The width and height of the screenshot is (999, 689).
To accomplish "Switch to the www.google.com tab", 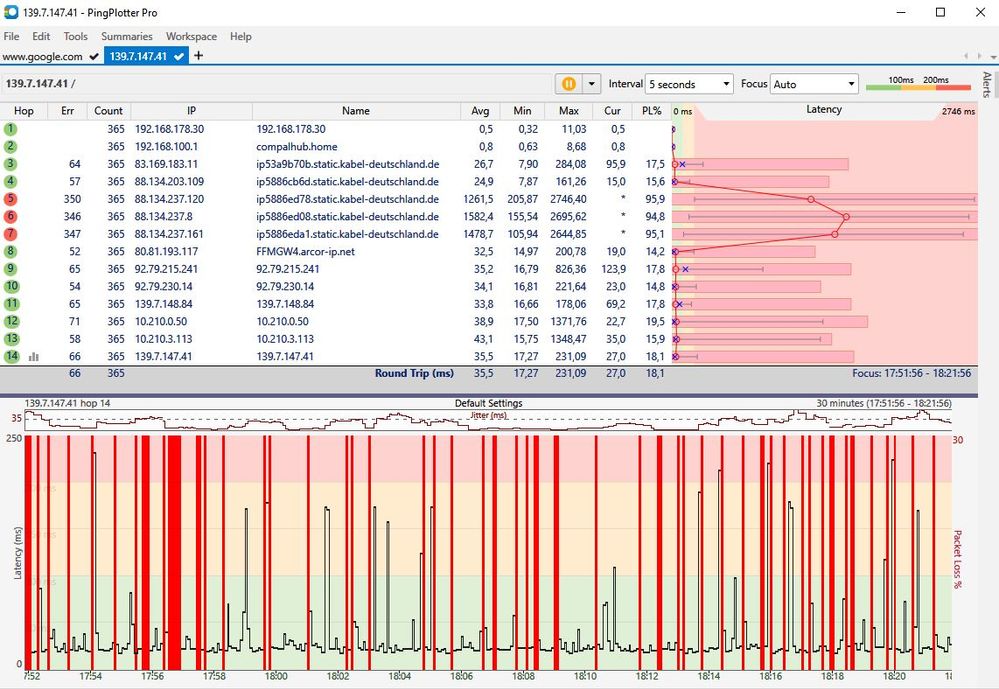I will pos(42,57).
